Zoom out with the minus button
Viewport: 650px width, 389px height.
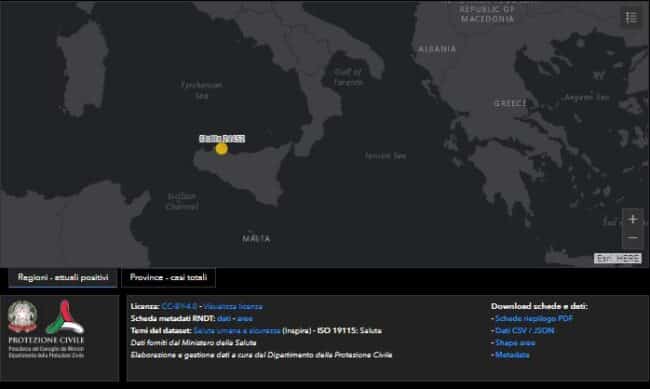633,238
